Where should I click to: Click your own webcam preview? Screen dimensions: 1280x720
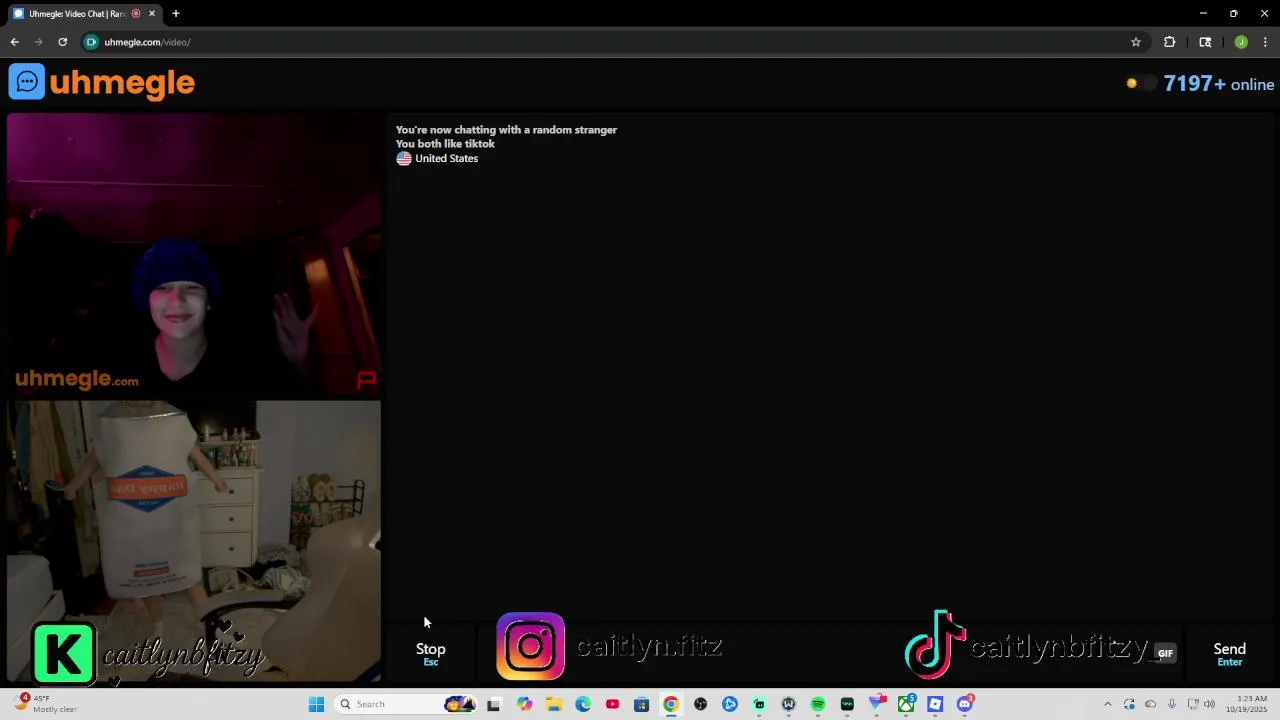[x=194, y=541]
